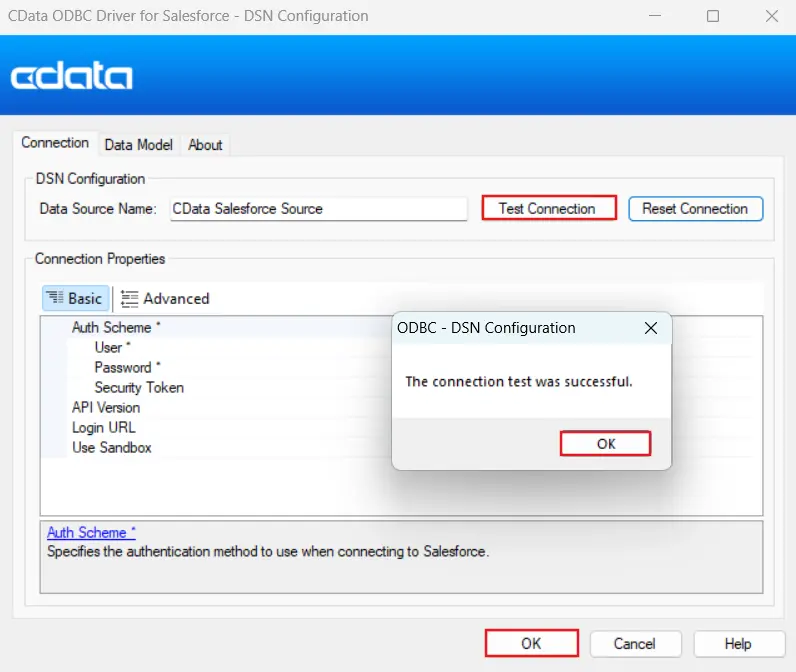
Task: Edit the Data Source Name field
Action: 318,209
